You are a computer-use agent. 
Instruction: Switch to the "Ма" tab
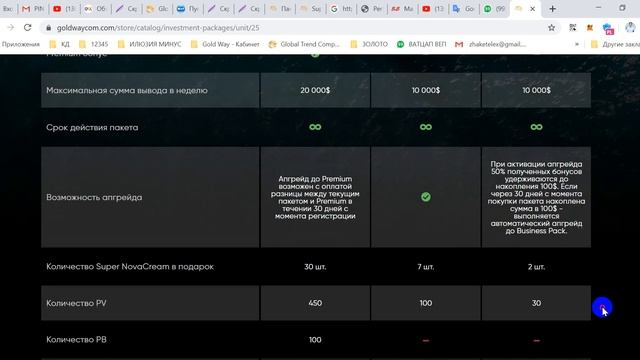(402, 9)
